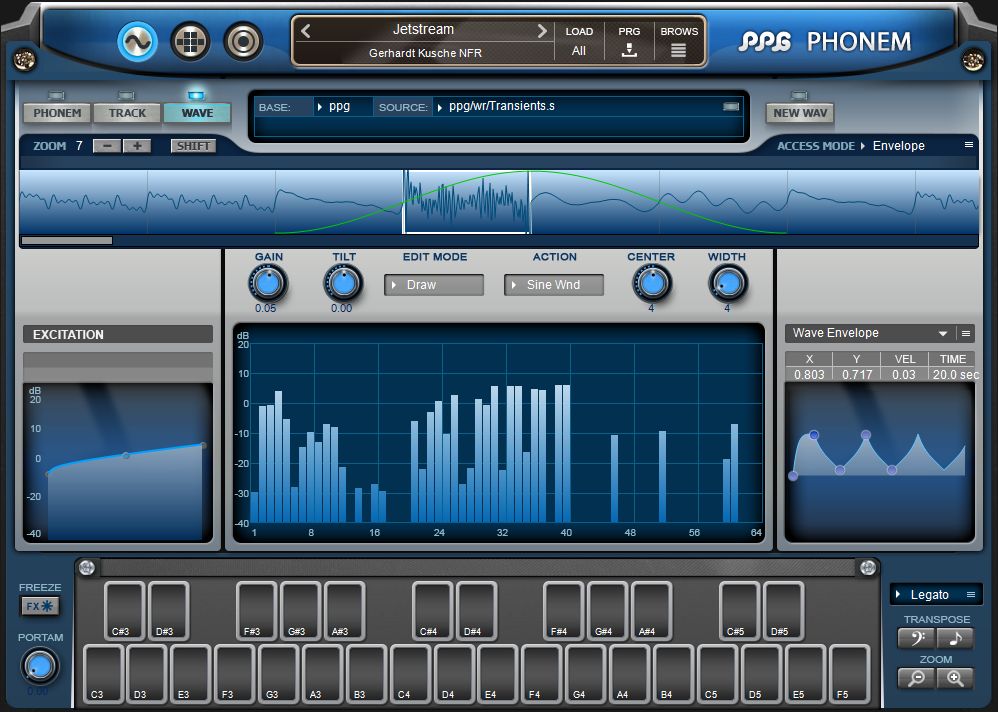Click the CENTER knob
Screen dimensions: 998x712
click(652, 284)
